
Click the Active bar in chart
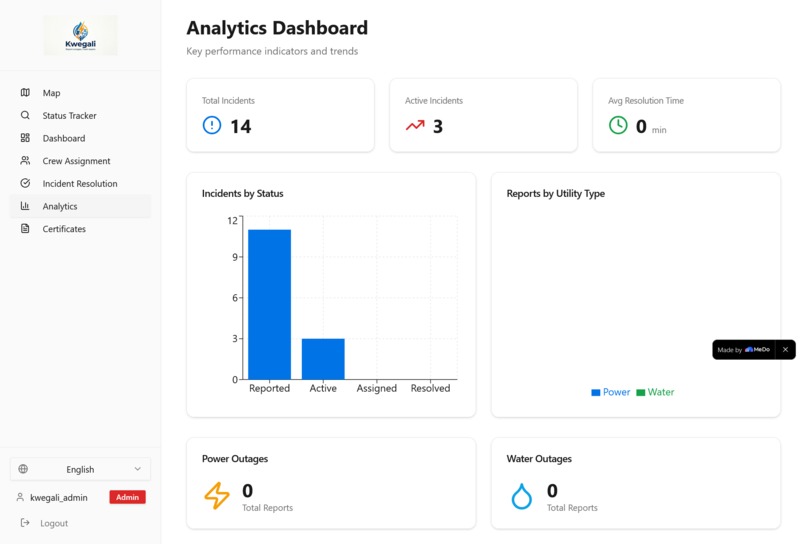(x=323, y=359)
